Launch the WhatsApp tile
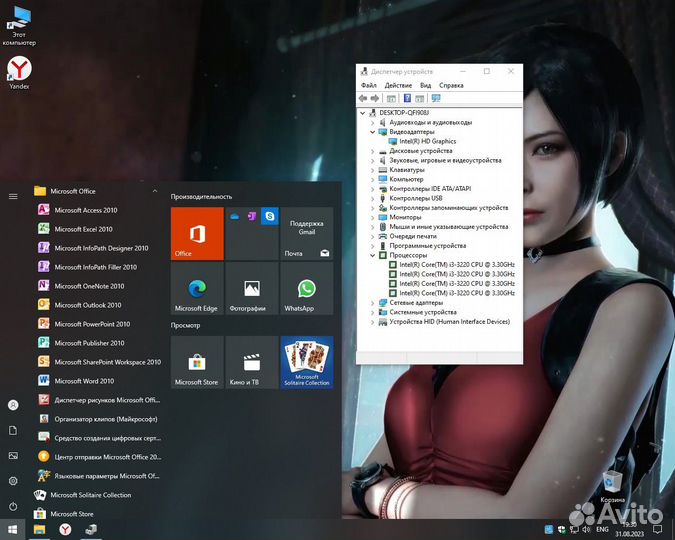This screenshot has width=675, height=540. click(x=307, y=288)
